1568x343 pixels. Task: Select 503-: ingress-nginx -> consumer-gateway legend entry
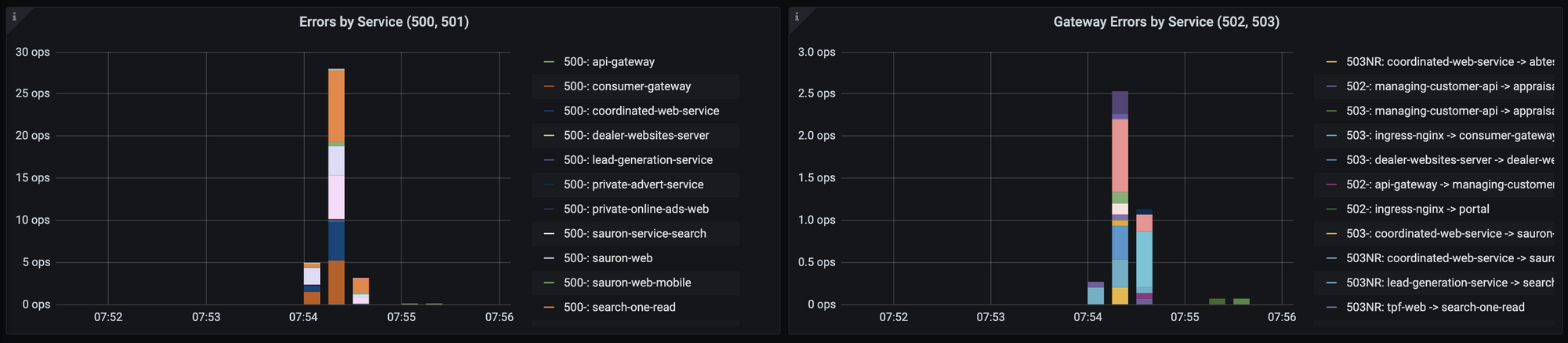(1450, 136)
